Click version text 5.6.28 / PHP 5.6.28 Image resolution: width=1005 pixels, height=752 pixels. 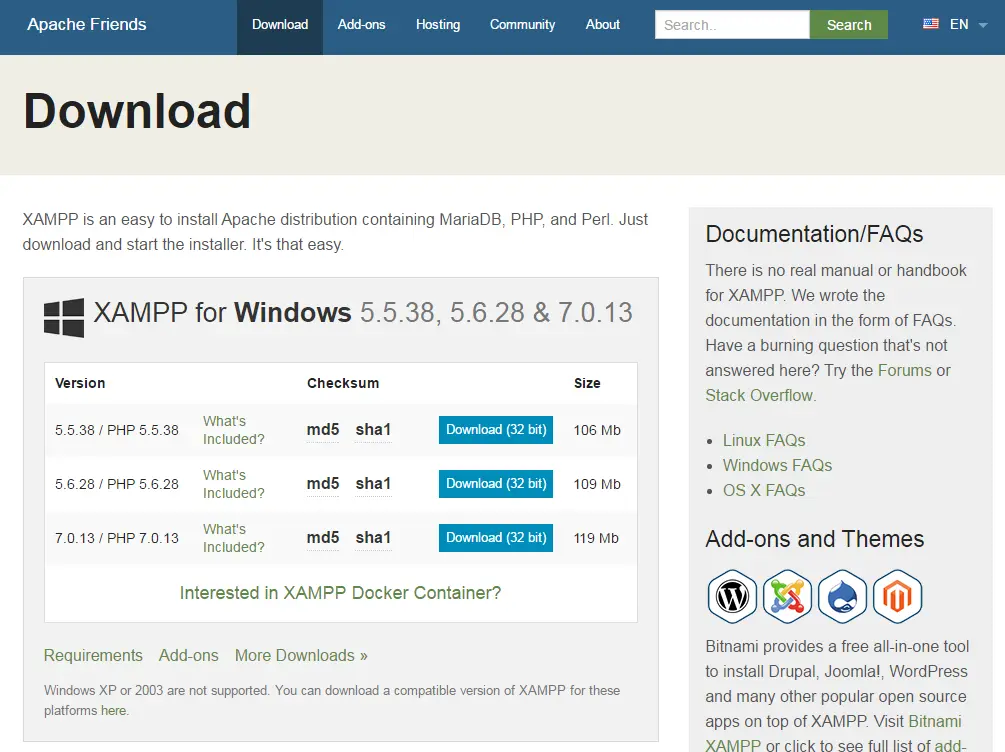point(117,484)
